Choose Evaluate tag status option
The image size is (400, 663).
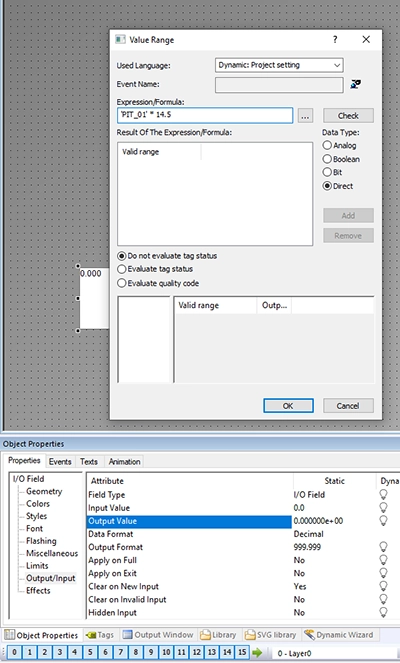click(x=155, y=269)
